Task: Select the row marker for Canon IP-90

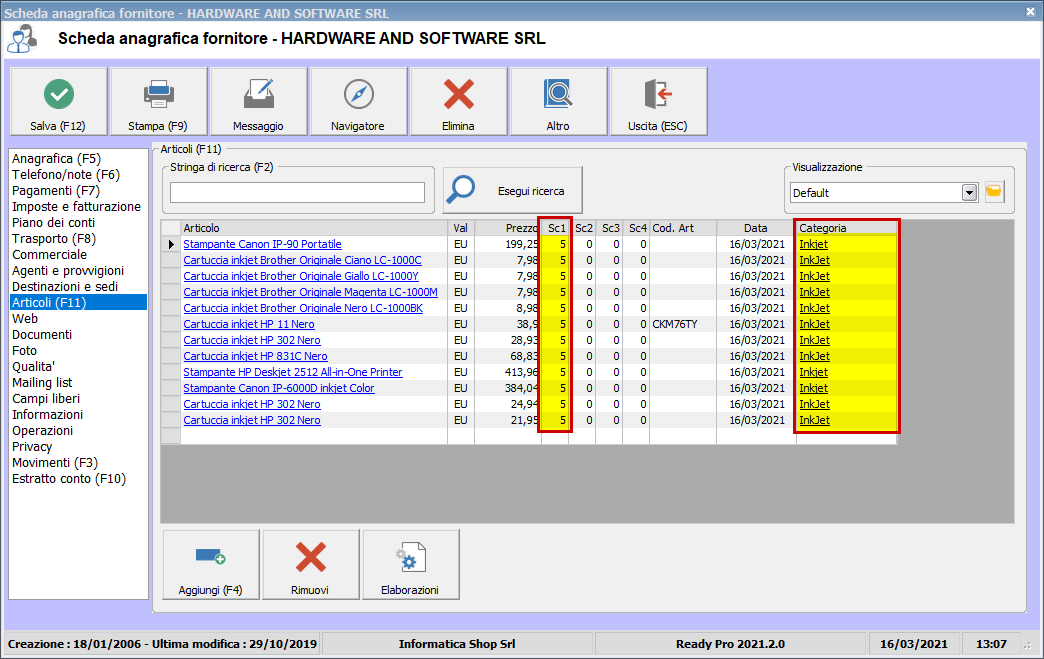Action: pyautogui.click(x=171, y=244)
